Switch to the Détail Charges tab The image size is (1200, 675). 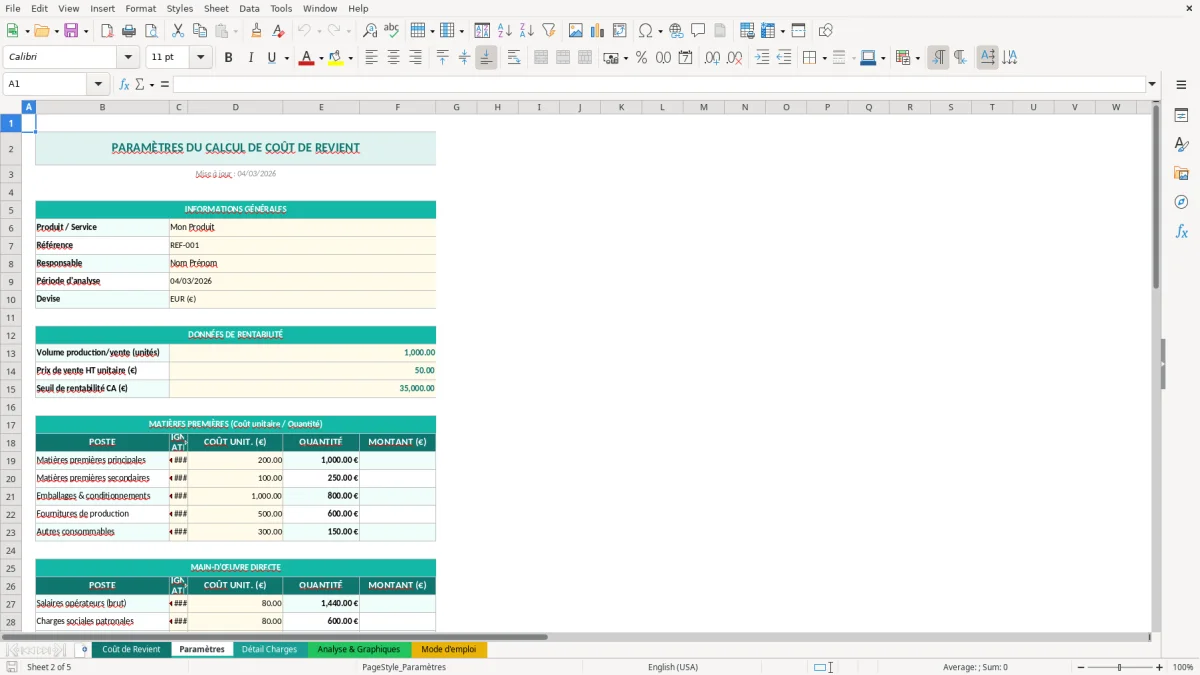pyautogui.click(x=269, y=649)
